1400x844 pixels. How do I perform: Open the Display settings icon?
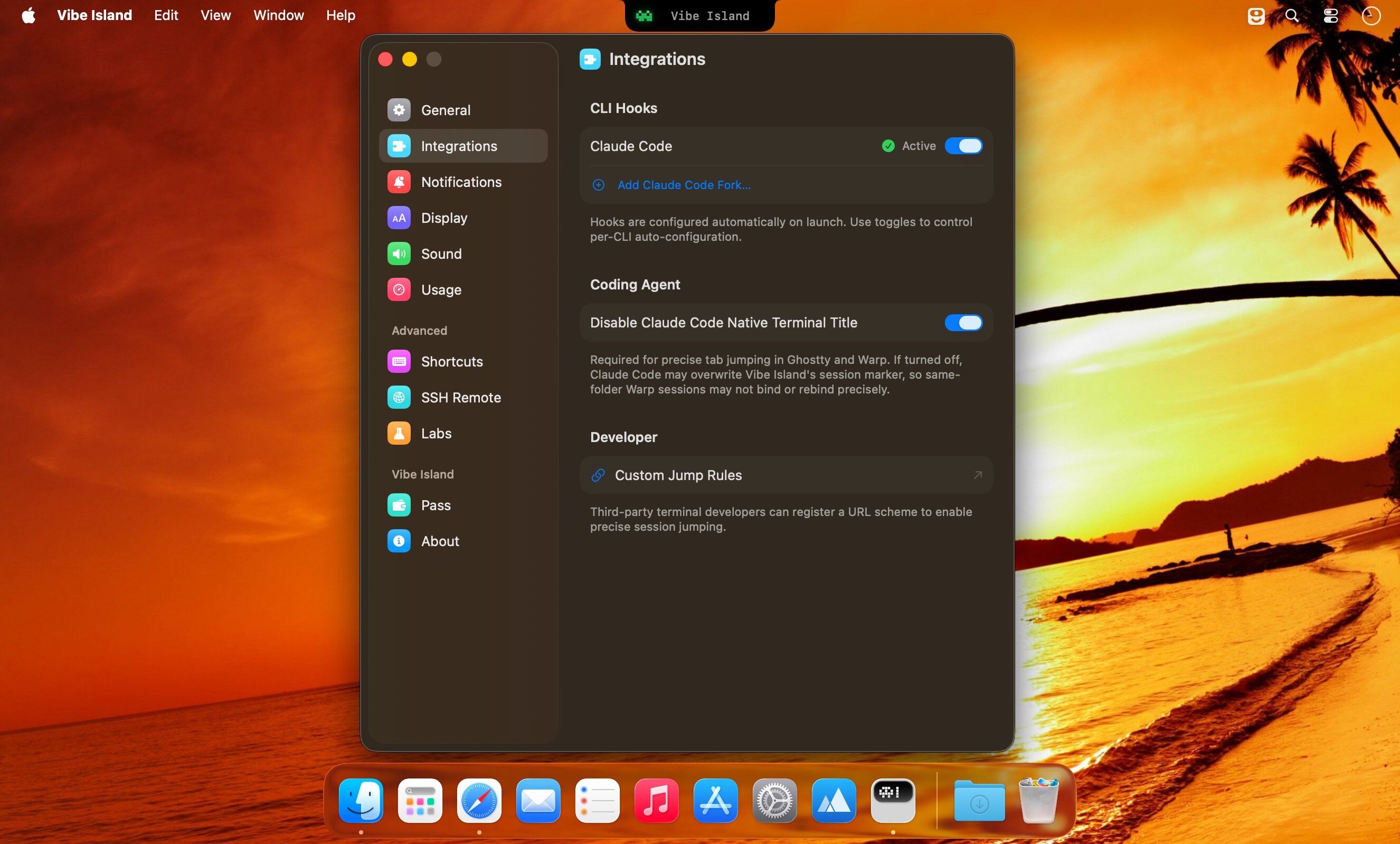click(399, 218)
